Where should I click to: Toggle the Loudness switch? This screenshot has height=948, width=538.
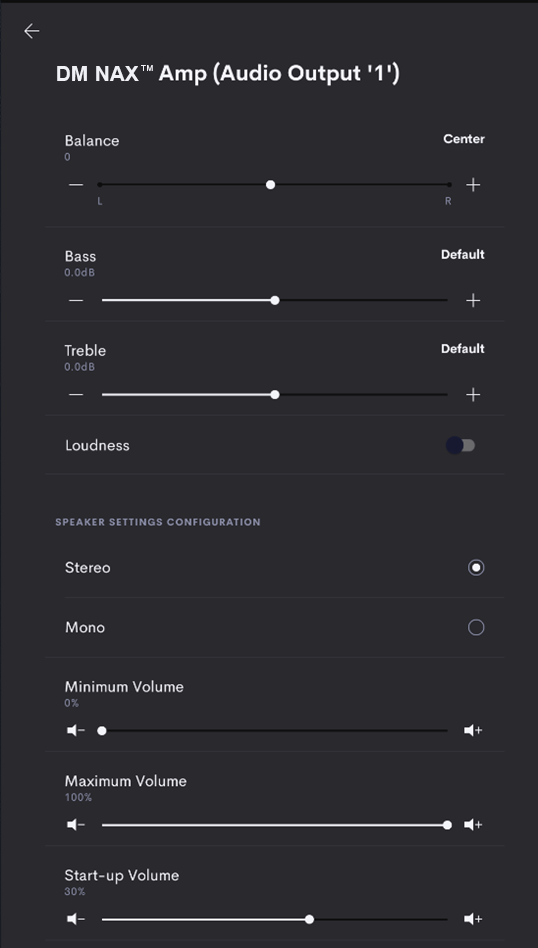point(461,446)
